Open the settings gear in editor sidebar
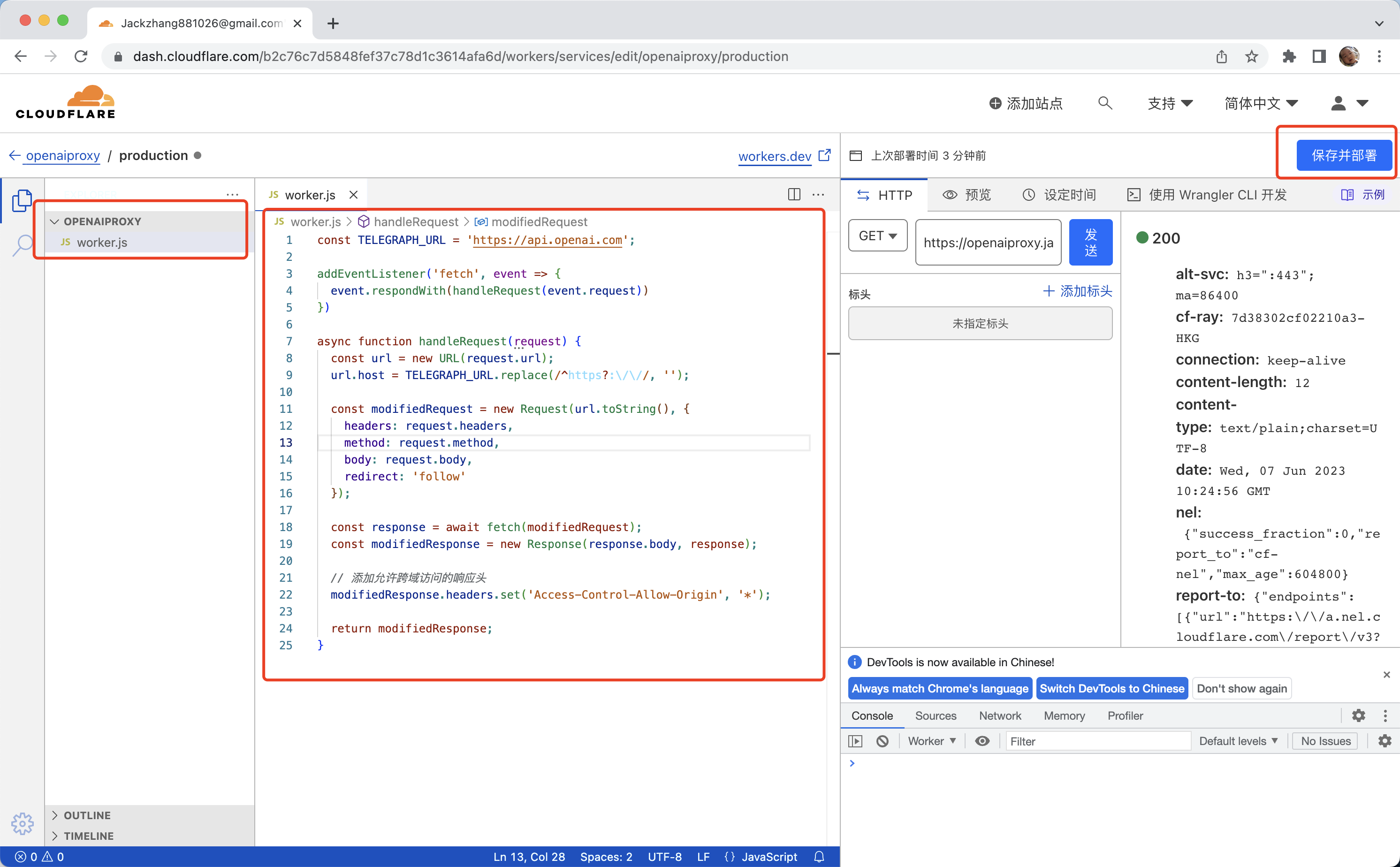1400x867 pixels. click(22, 823)
